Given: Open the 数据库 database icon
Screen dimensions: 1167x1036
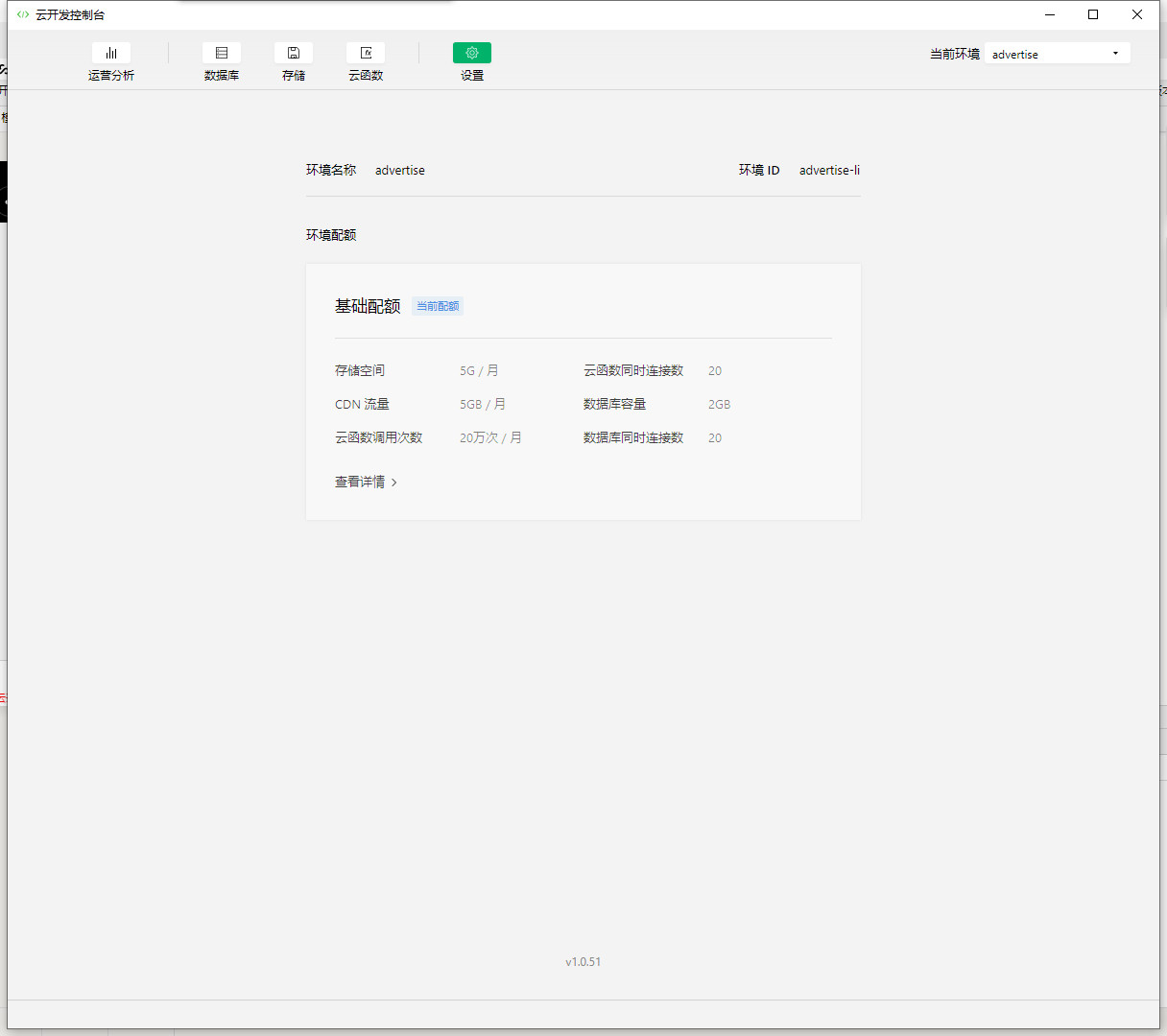Looking at the screenshot, I should [222, 54].
